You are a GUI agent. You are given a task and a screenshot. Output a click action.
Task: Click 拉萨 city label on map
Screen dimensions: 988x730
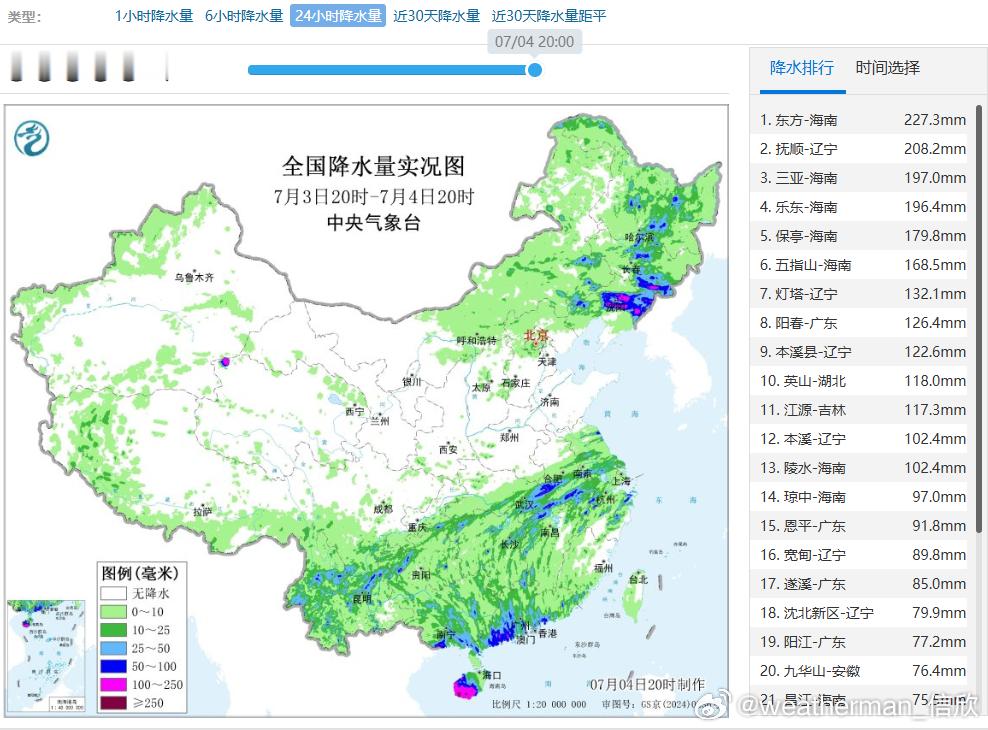point(203,512)
